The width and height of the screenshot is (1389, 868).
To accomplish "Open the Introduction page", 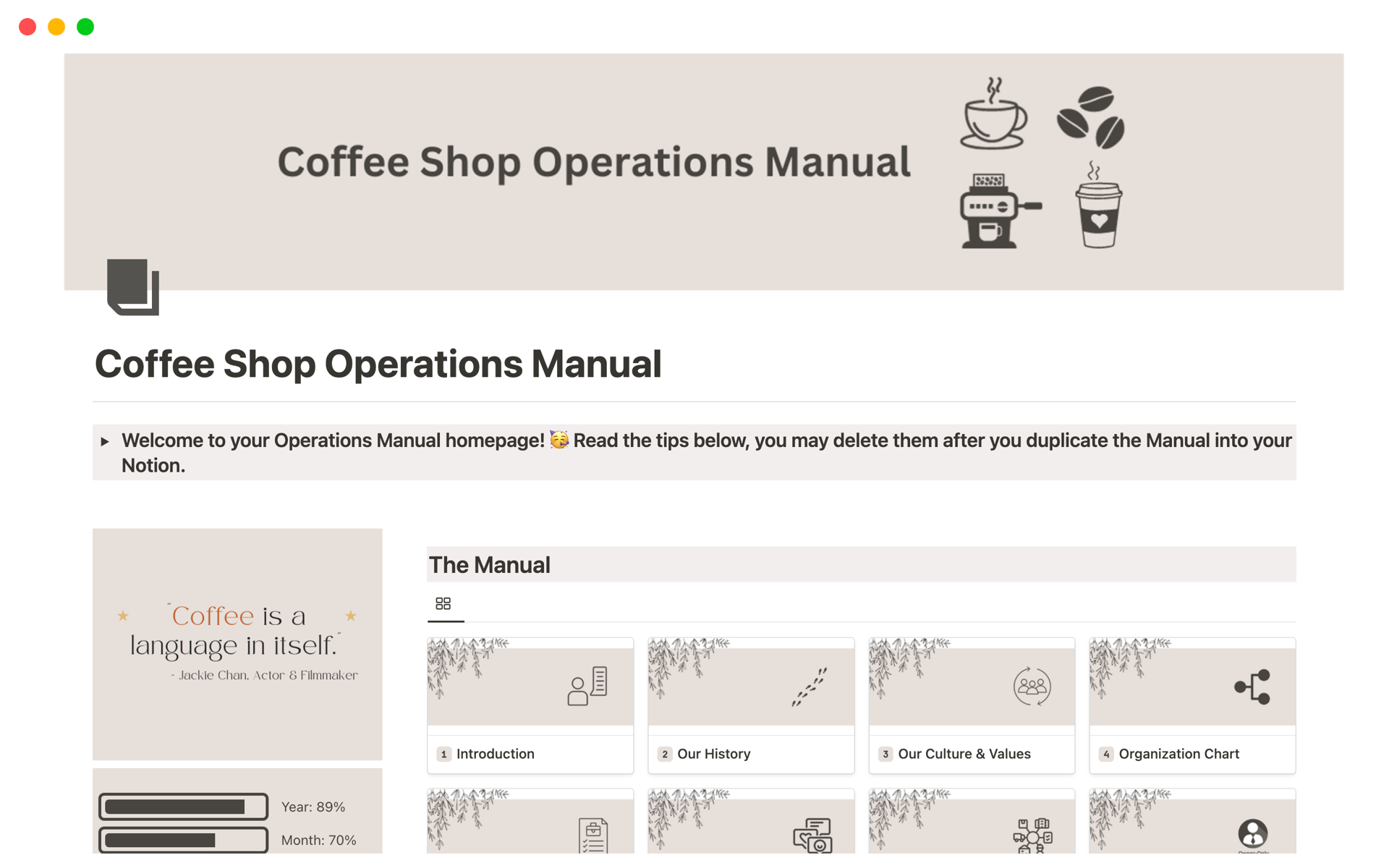I will 496,754.
